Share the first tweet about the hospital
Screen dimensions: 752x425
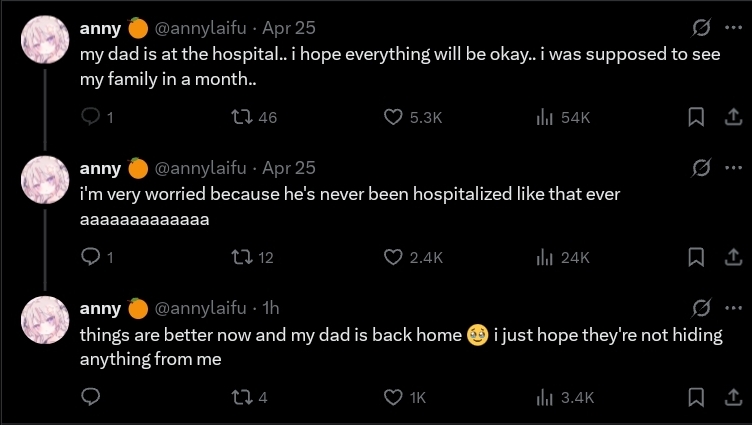tap(730, 118)
